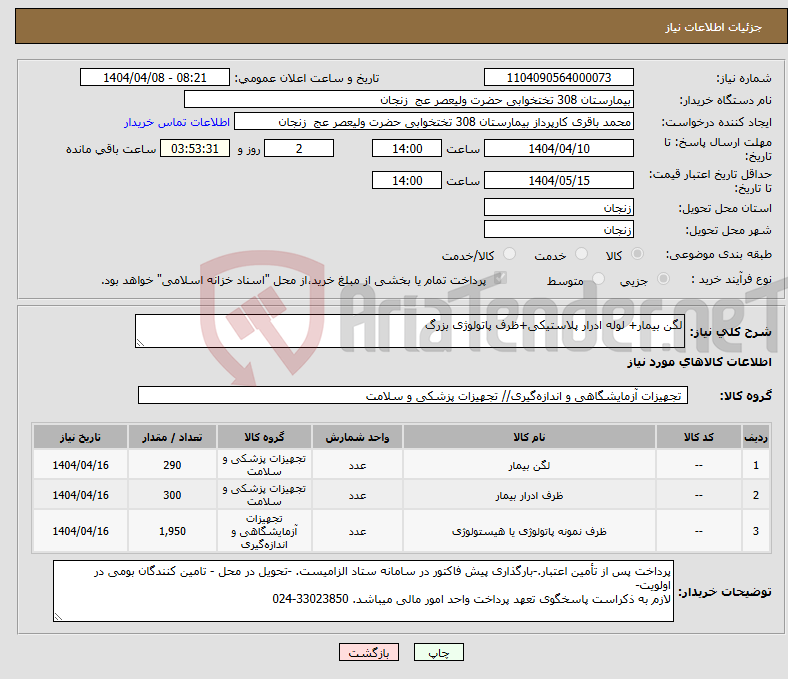Screen dimensions: 788x679
Task: Click quantity 300 in the table
Action: [172, 495]
